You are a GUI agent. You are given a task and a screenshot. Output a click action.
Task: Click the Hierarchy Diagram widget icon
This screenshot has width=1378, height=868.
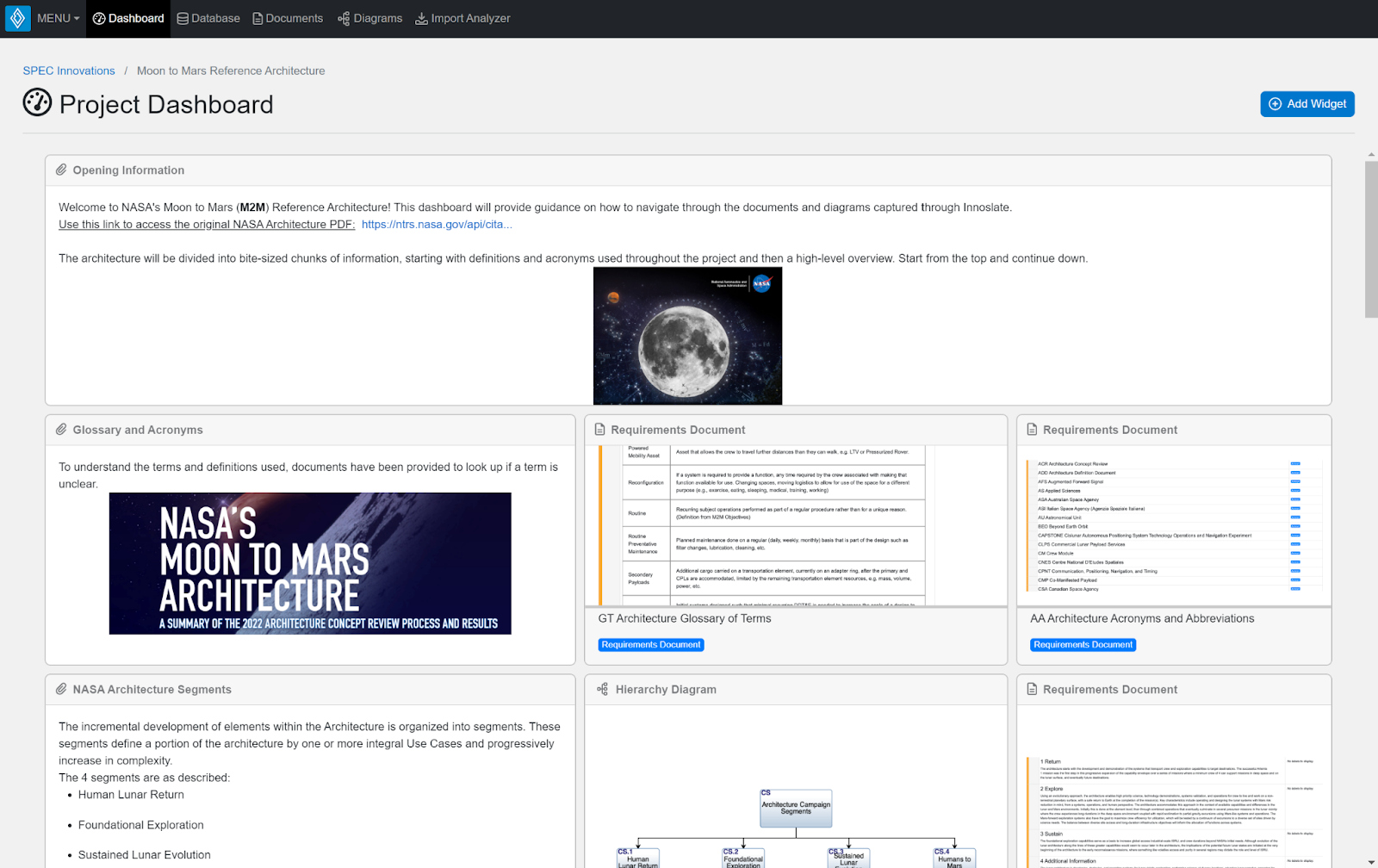click(602, 689)
